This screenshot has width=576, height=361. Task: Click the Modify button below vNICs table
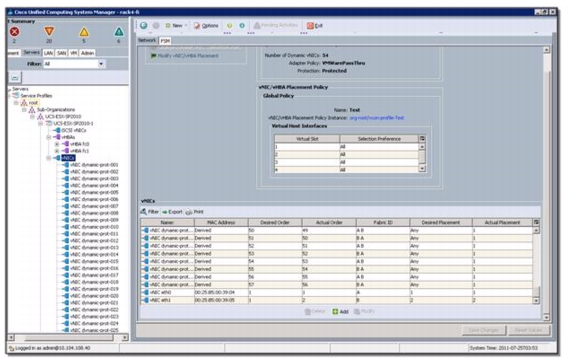click(364, 311)
